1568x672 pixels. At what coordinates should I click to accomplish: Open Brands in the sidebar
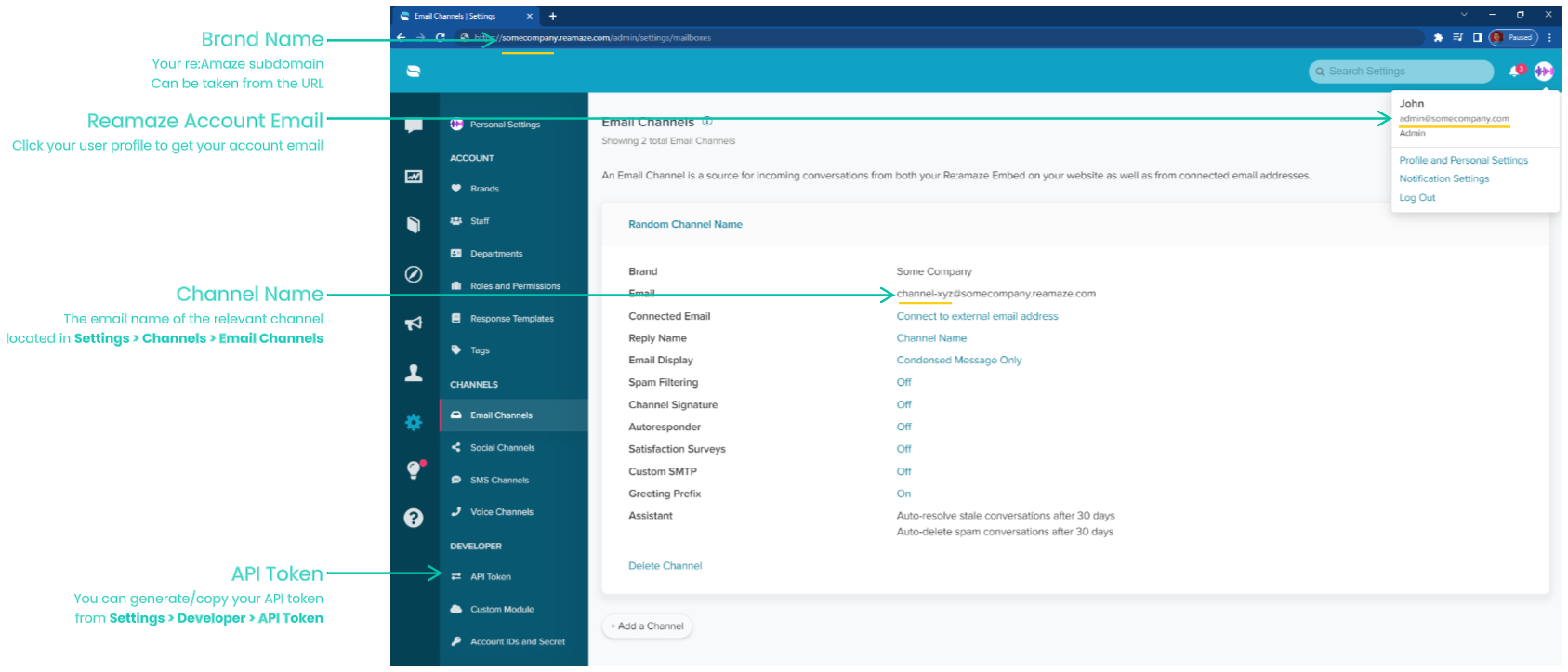coord(484,189)
